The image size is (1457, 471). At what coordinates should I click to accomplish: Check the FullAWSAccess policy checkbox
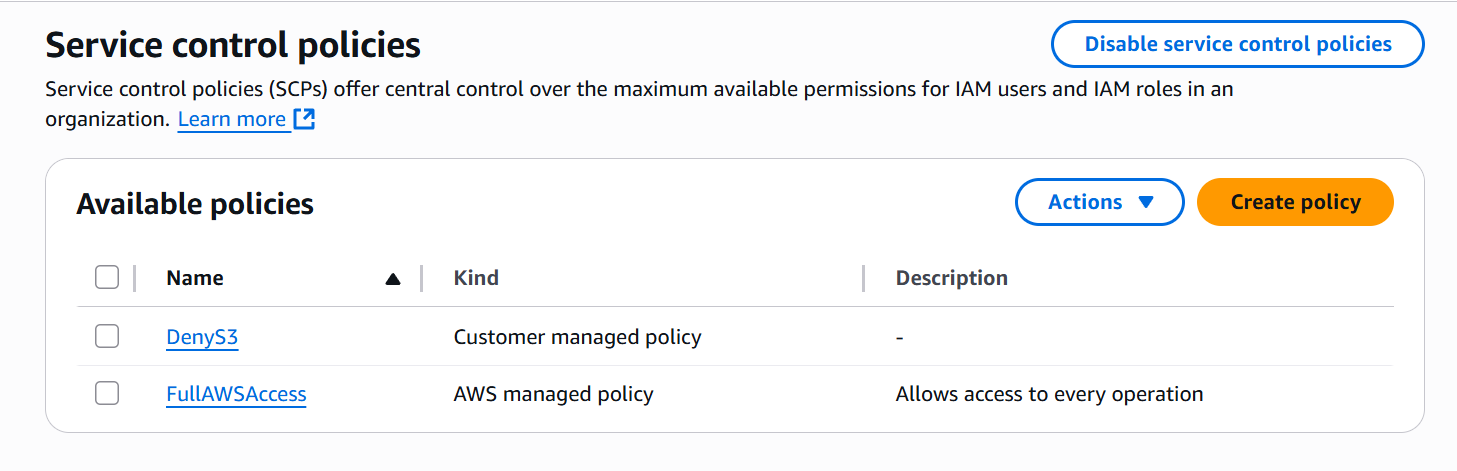pyautogui.click(x=107, y=394)
